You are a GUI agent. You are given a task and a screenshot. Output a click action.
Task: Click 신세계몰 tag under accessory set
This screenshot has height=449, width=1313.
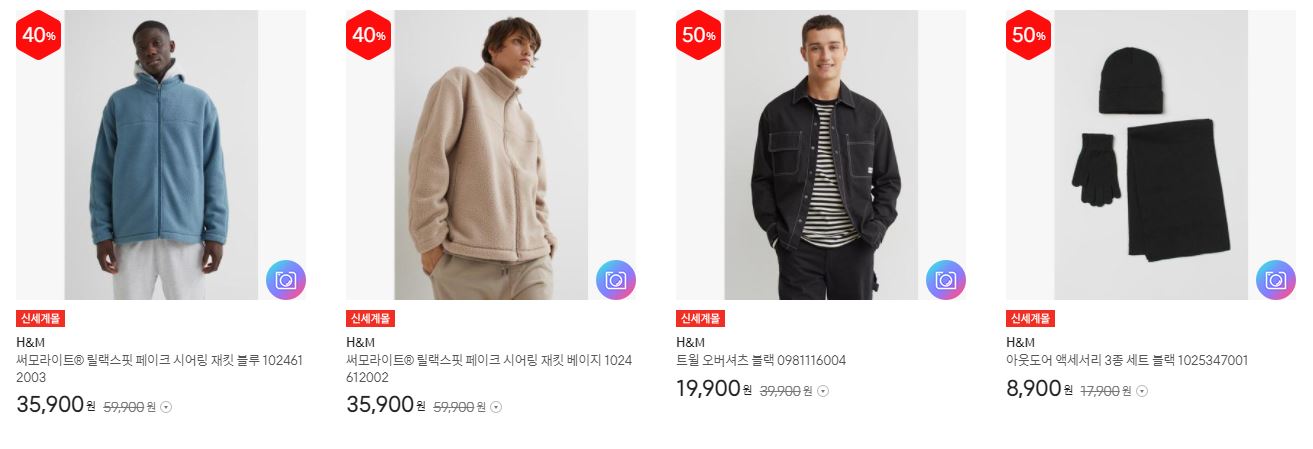click(1030, 319)
